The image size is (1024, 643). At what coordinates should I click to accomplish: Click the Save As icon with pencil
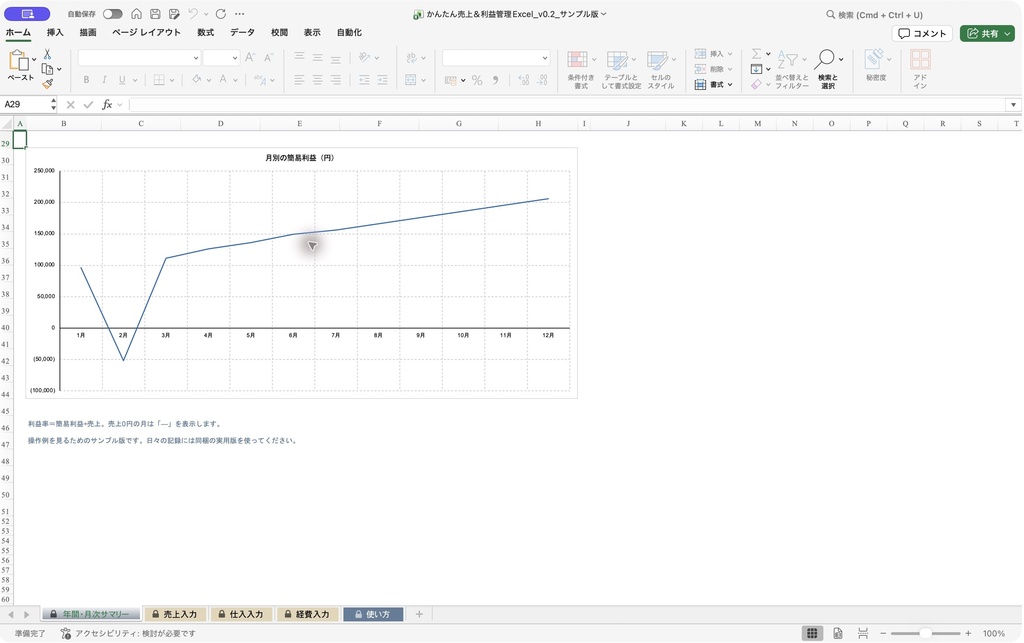point(174,14)
